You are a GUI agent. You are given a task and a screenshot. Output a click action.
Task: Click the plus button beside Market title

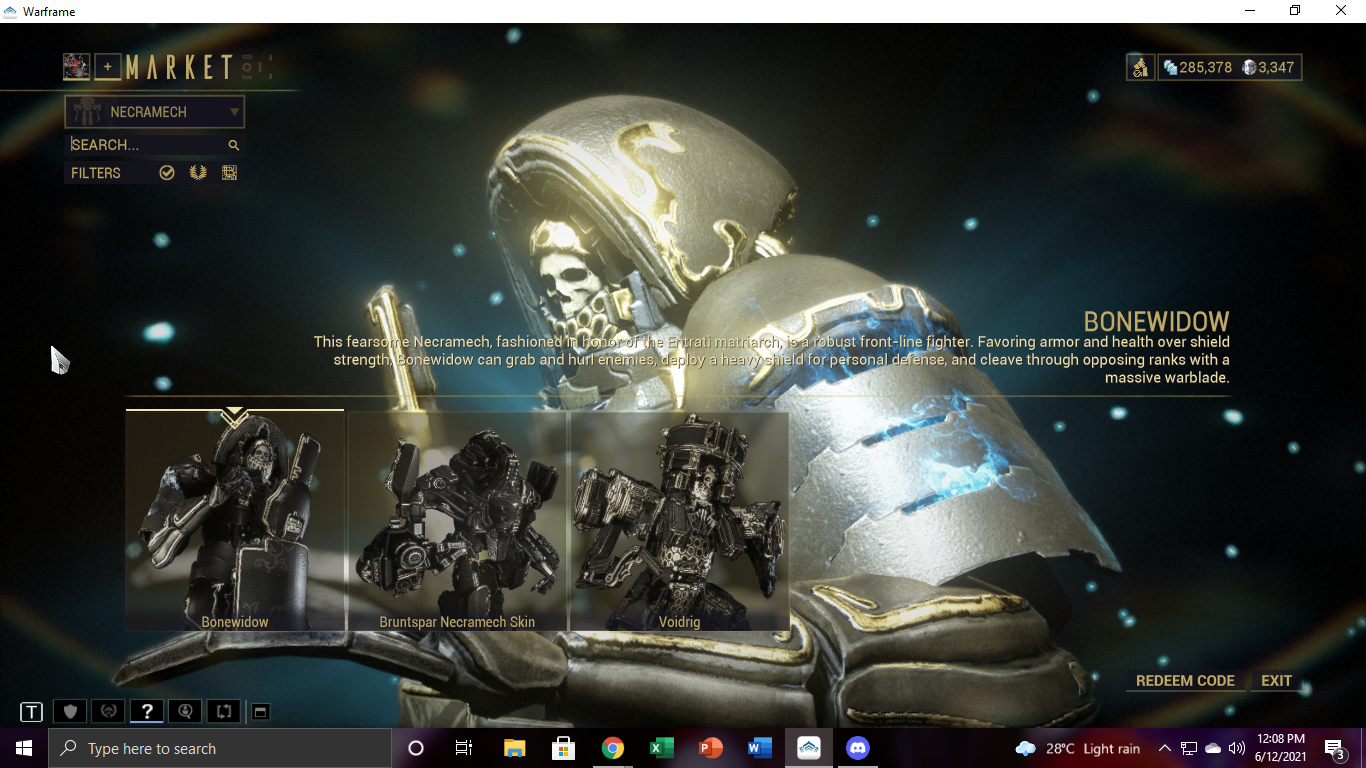tap(108, 67)
